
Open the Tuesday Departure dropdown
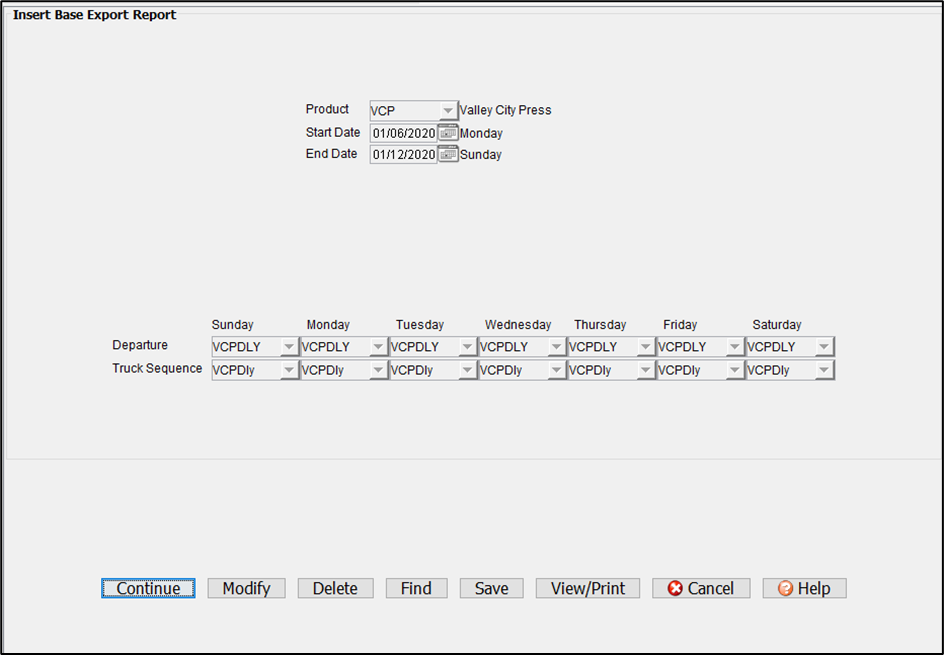467,347
